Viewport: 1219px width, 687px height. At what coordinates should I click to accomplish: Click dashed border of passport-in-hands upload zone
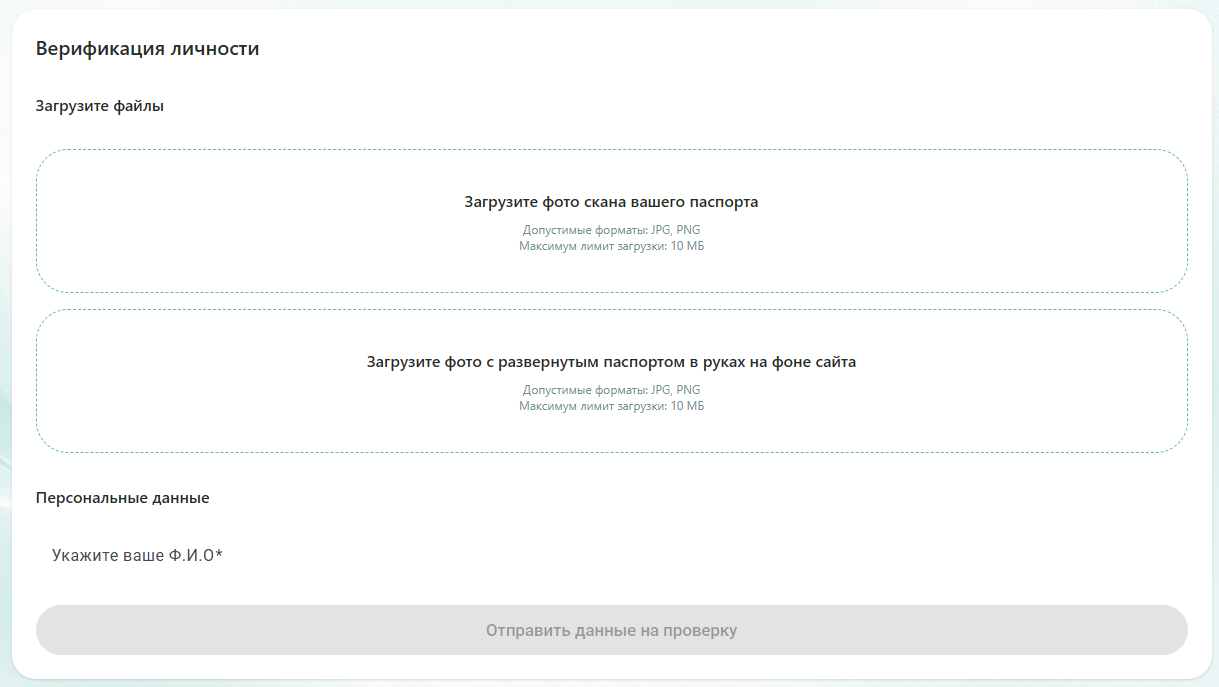[611, 310]
